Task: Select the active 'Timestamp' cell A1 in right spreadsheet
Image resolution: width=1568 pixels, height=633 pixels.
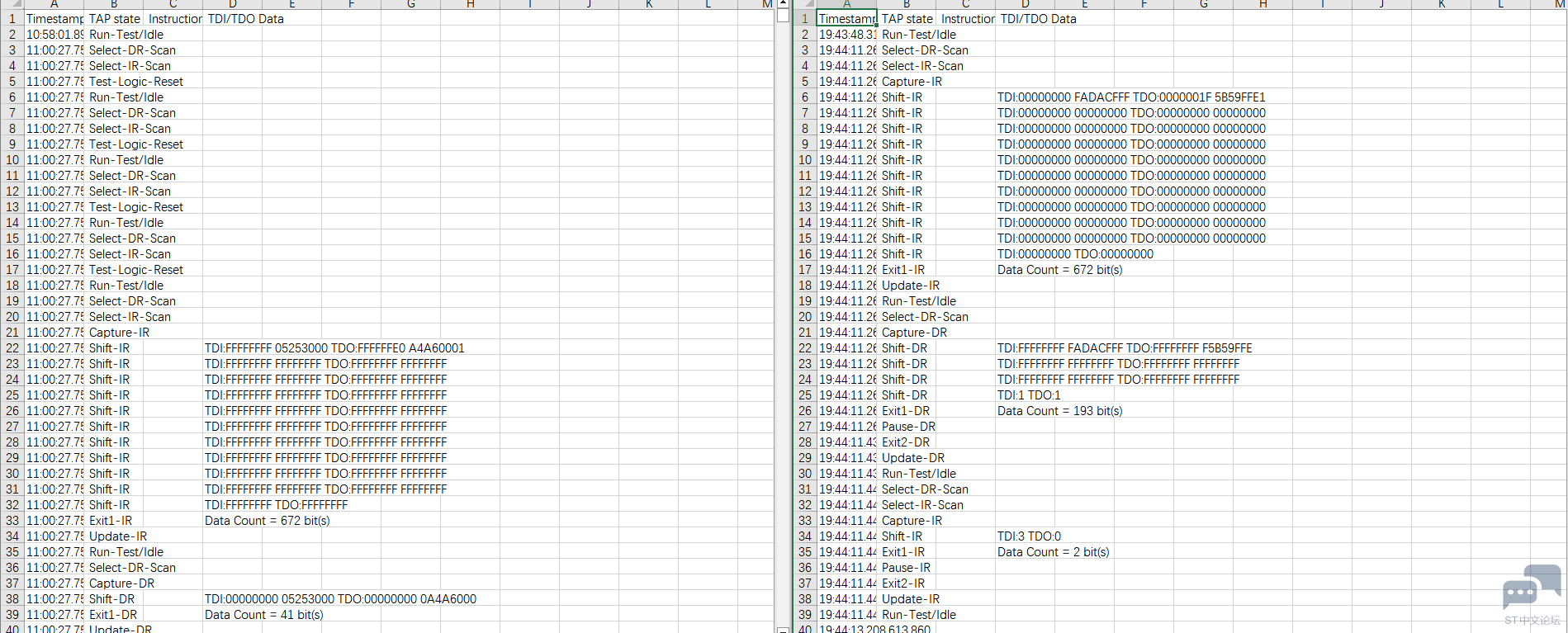Action: (846, 18)
